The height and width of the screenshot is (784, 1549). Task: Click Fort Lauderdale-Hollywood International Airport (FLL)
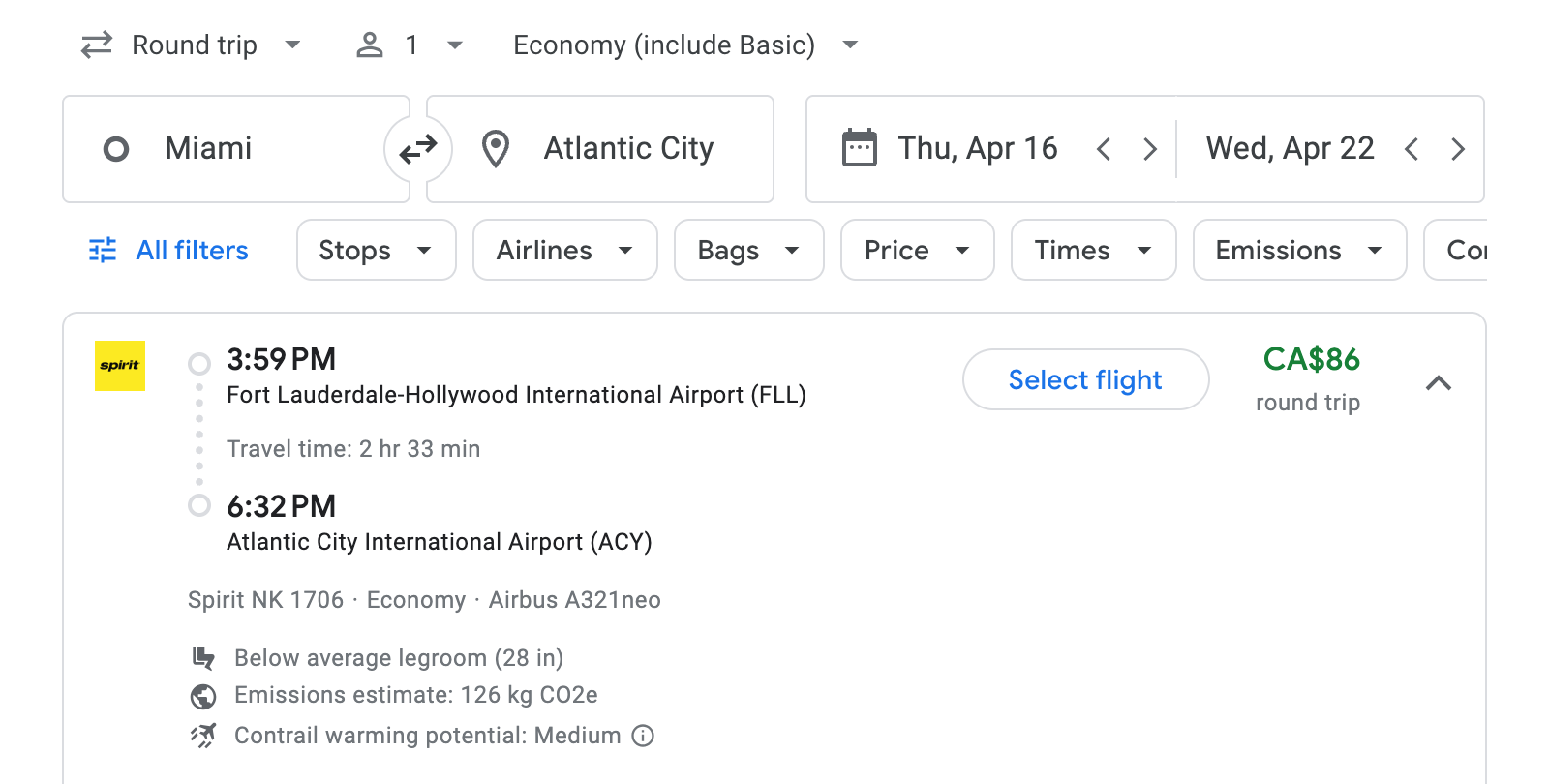516,395
